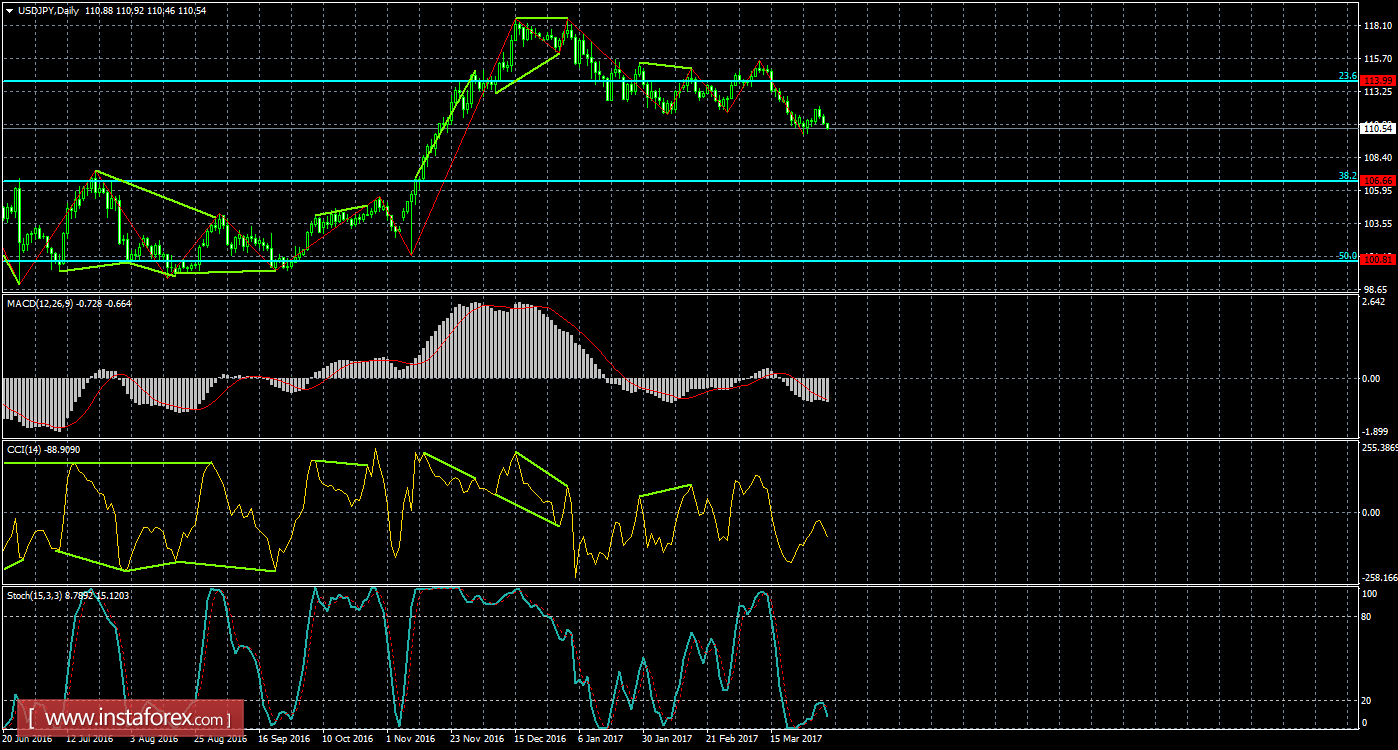This screenshot has width=1398, height=750.
Task: Click the 103.55 price axis label
Action: [x=1378, y=224]
